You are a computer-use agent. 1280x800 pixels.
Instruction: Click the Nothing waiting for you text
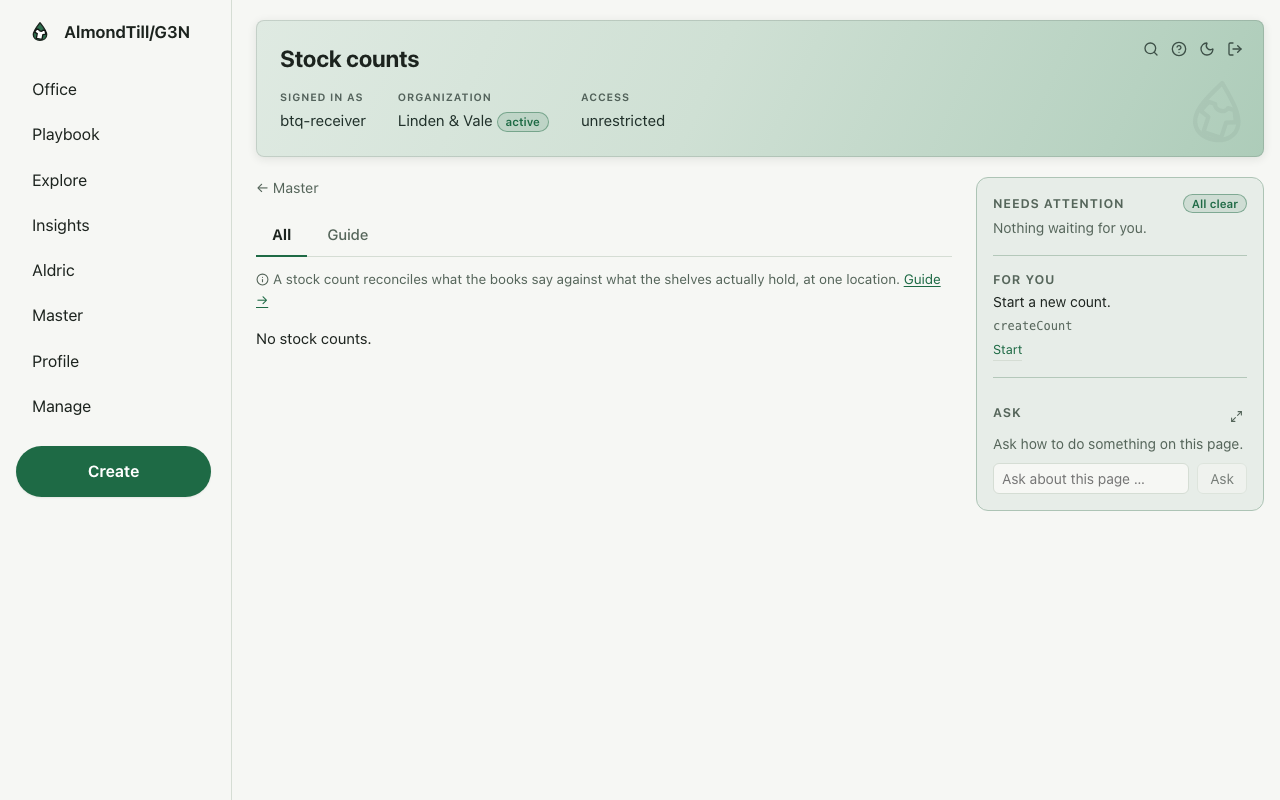tap(1069, 228)
